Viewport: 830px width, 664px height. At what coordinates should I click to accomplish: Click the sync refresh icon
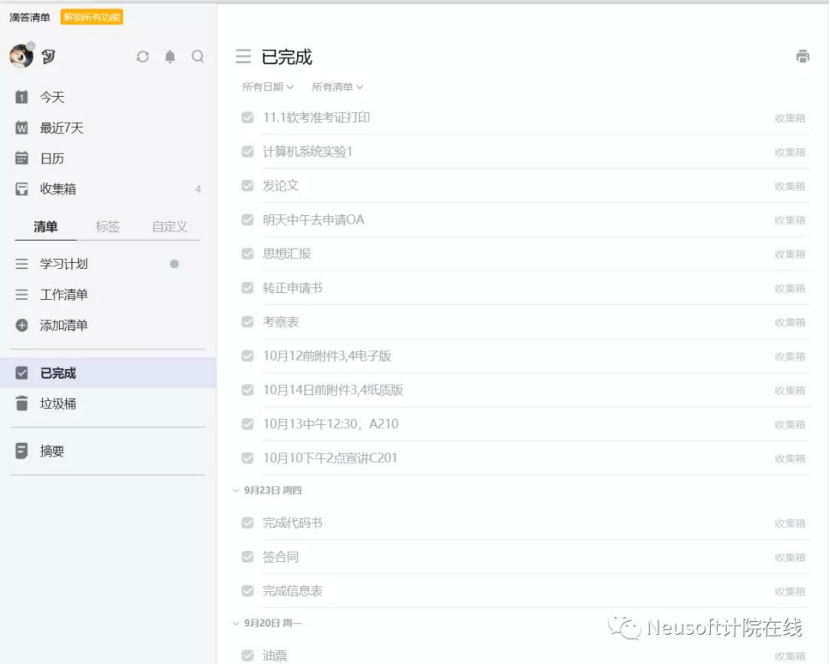[143, 57]
